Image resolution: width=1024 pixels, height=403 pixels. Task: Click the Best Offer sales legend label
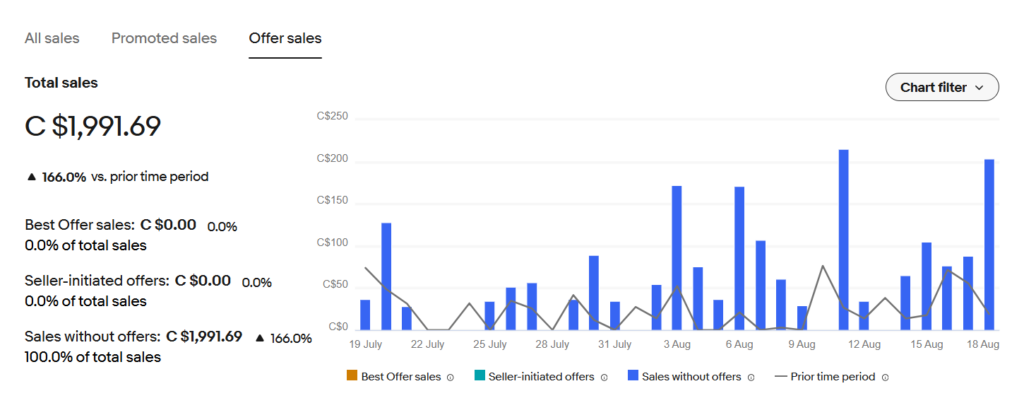pyautogui.click(x=401, y=377)
